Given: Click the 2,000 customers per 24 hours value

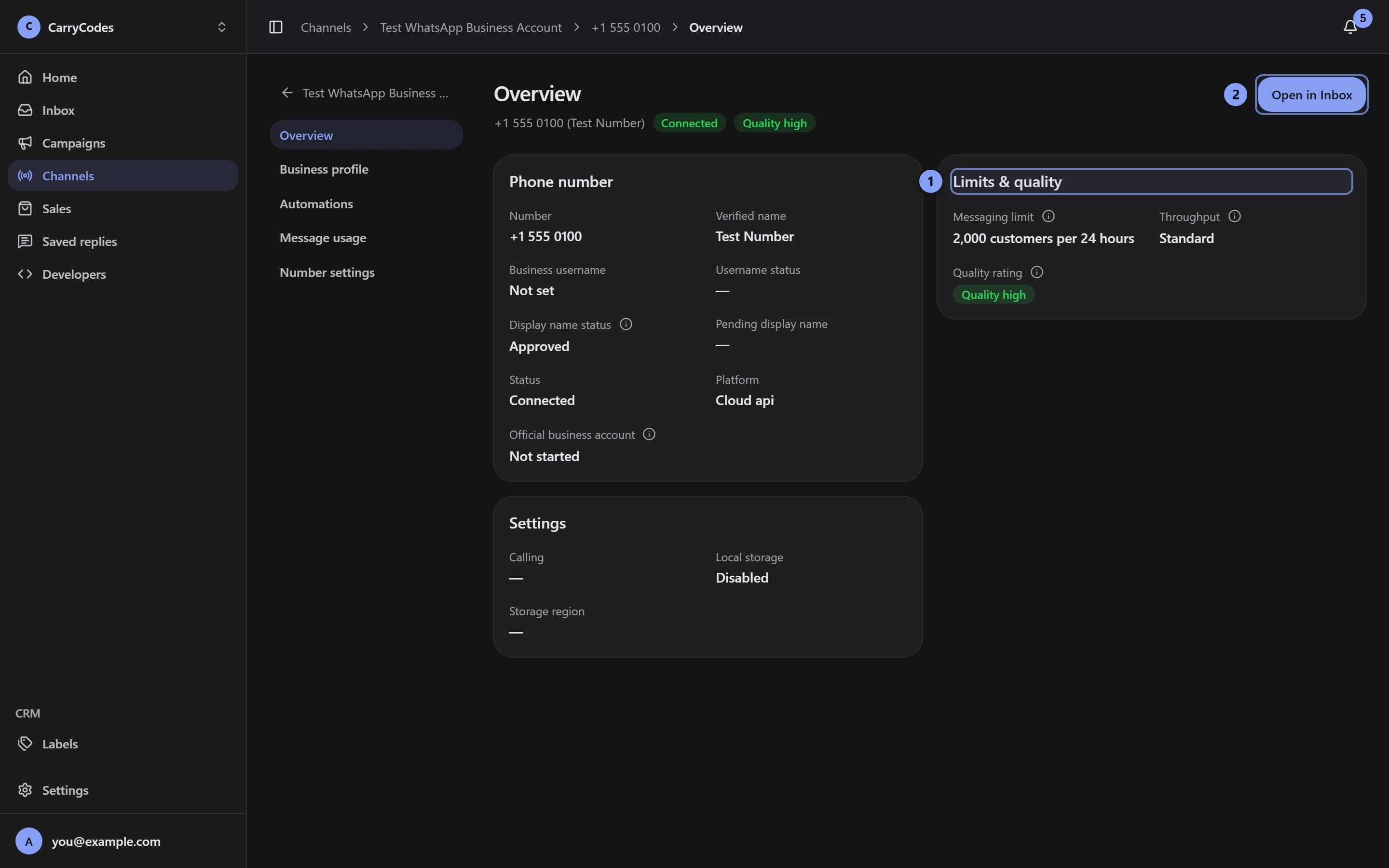Looking at the screenshot, I should [1044, 238].
